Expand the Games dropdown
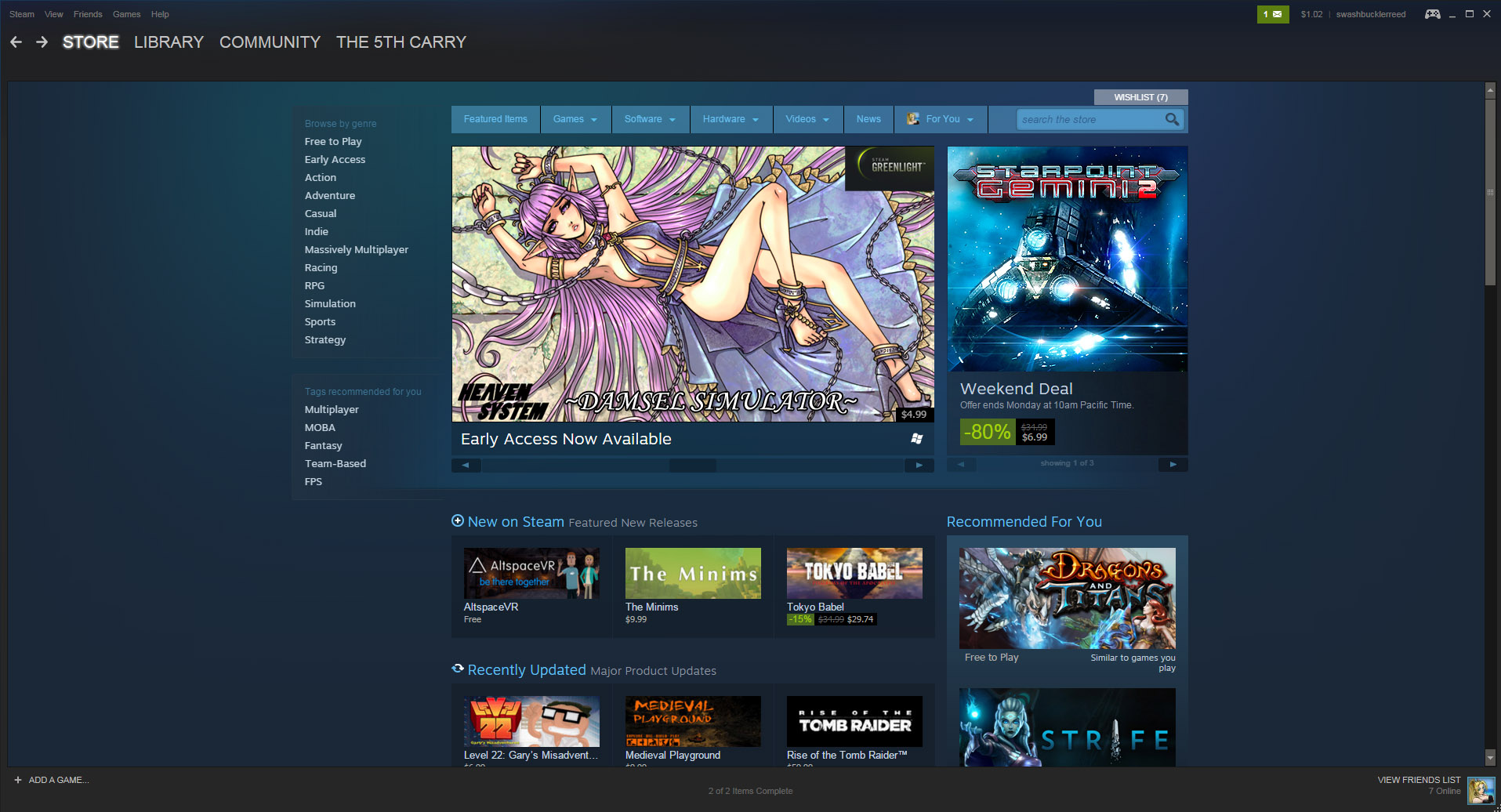This screenshot has height=812, width=1501. (575, 119)
